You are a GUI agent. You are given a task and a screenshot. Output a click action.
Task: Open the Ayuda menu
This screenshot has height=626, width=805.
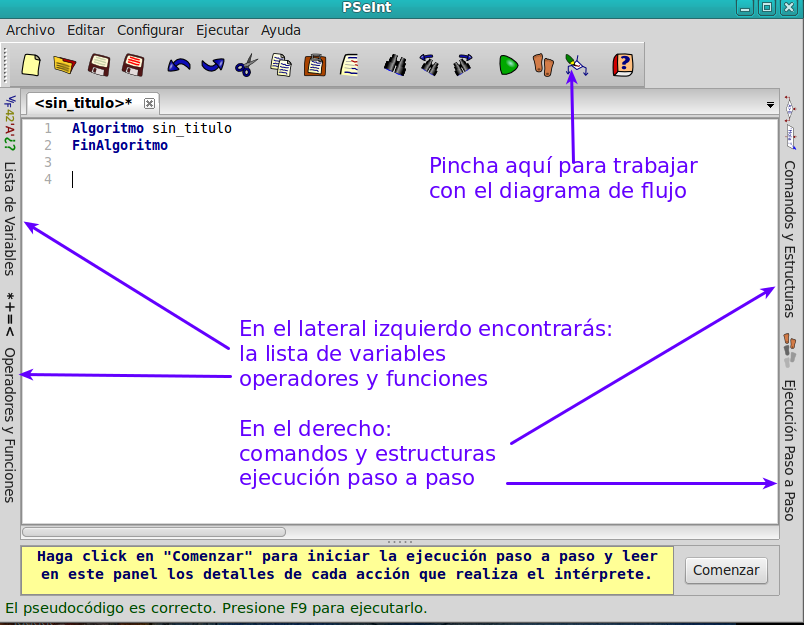281,30
